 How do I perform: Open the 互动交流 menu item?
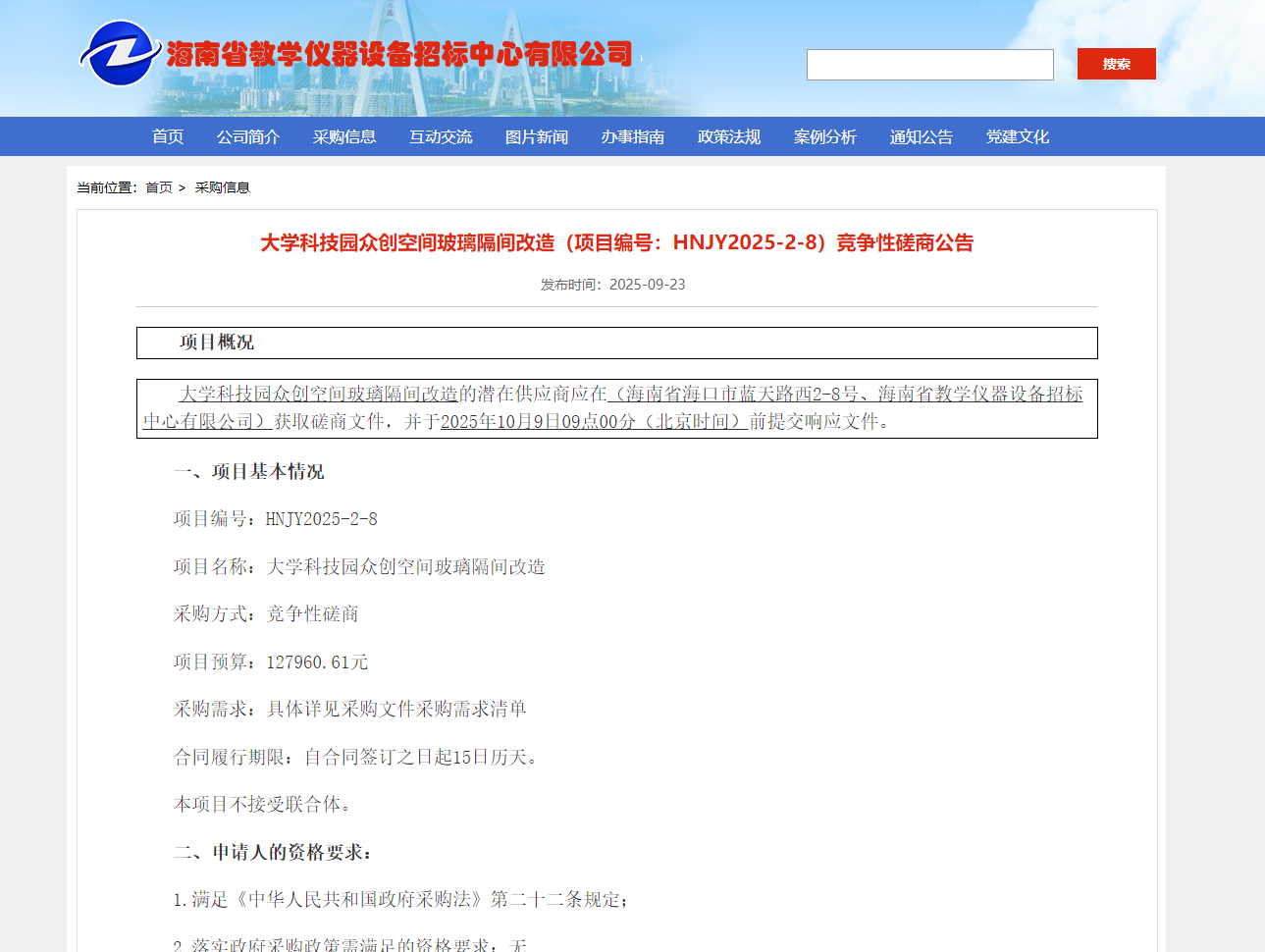(441, 136)
